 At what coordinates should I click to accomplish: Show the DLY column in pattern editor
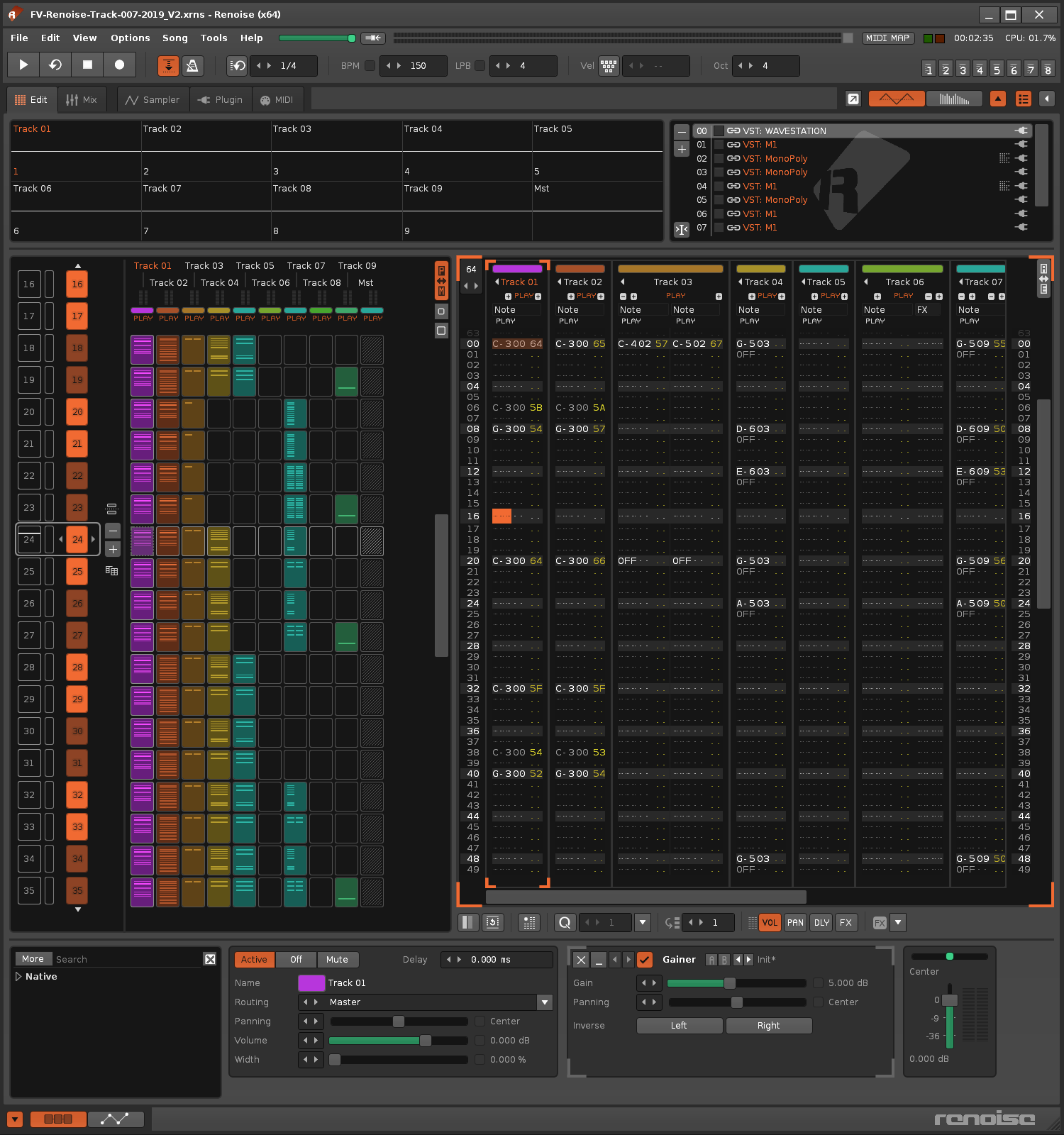tap(821, 922)
